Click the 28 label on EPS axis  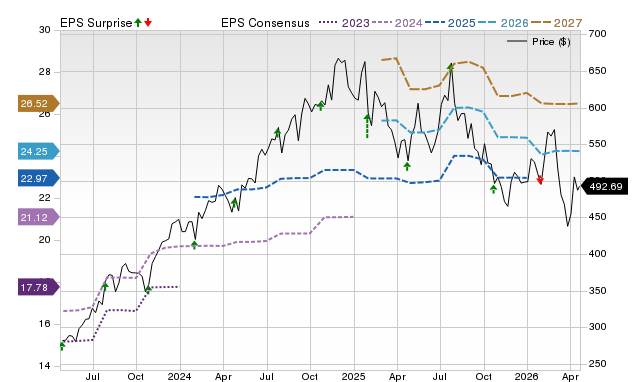click(45, 72)
